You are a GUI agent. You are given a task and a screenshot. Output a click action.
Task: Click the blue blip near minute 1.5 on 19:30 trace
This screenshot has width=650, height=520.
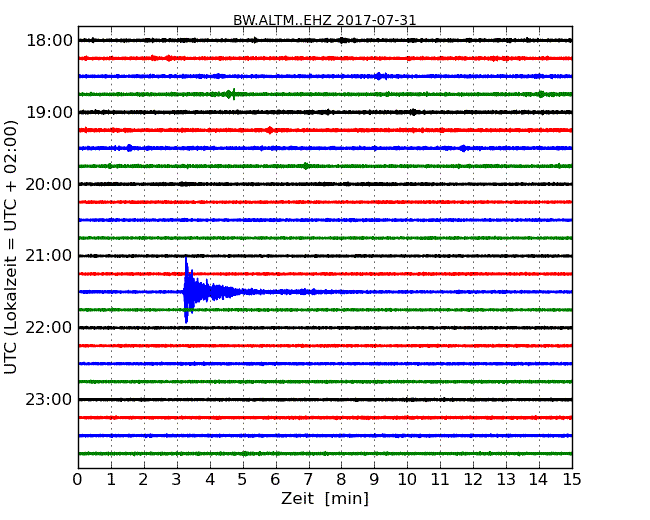click(129, 148)
